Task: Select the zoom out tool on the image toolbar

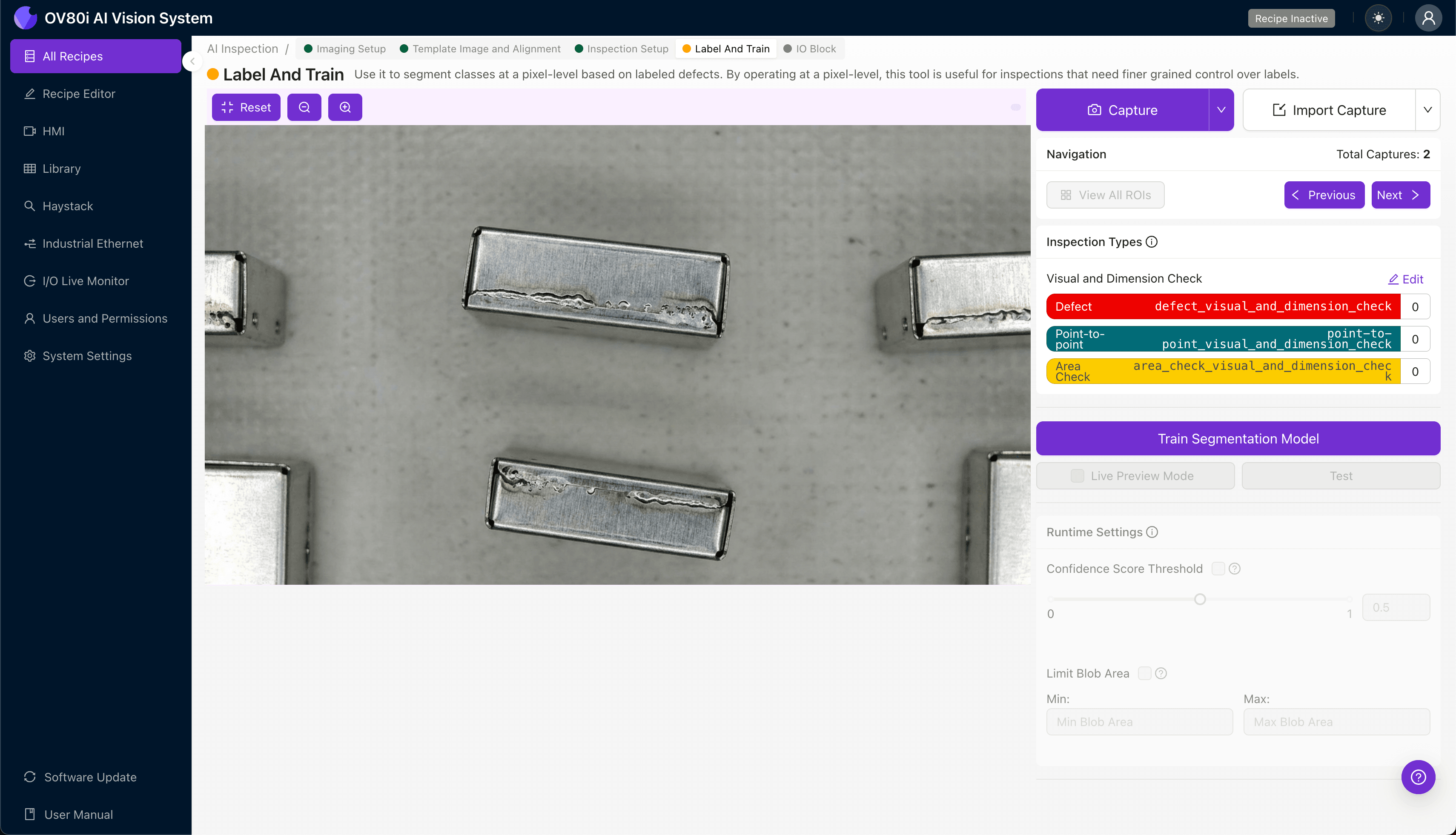Action: click(304, 107)
